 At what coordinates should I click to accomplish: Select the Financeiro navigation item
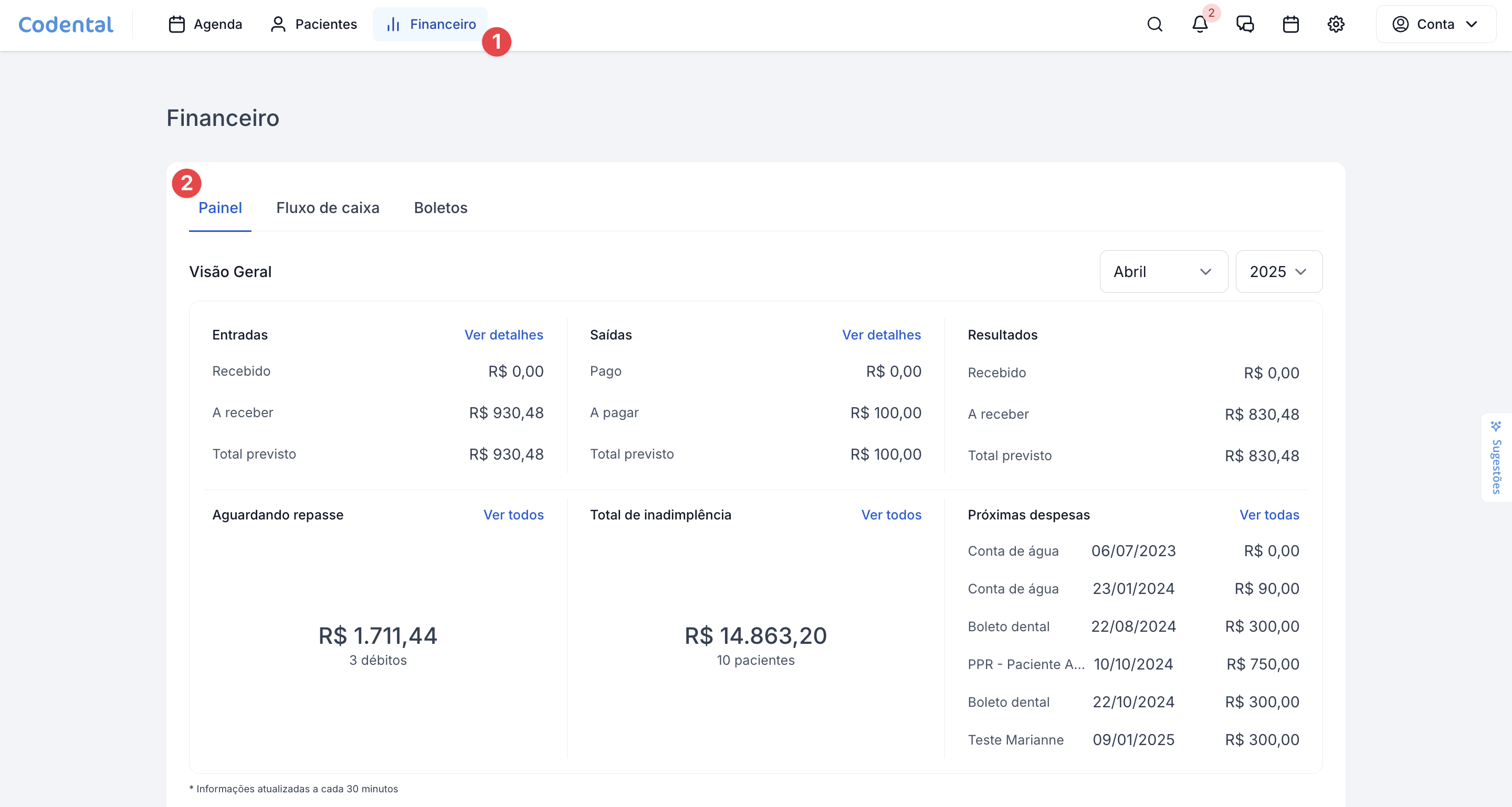(x=430, y=24)
